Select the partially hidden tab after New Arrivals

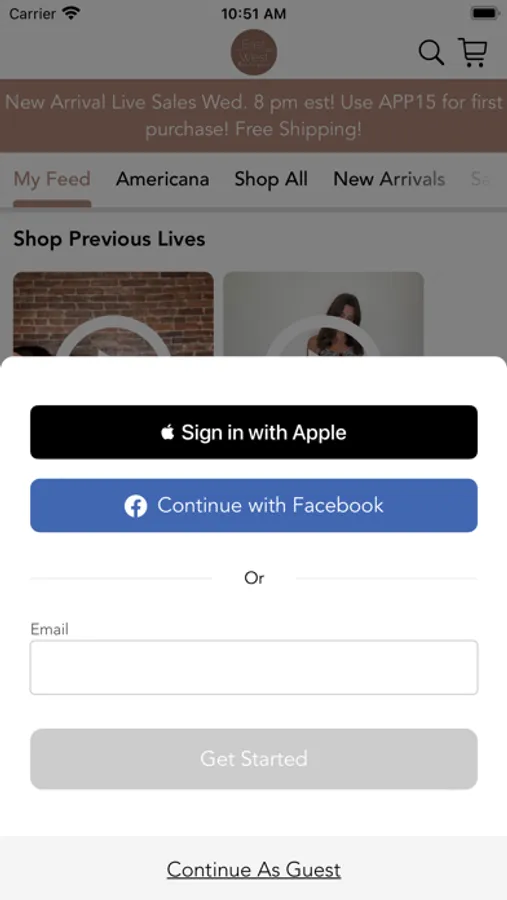(x=481, y=179)
